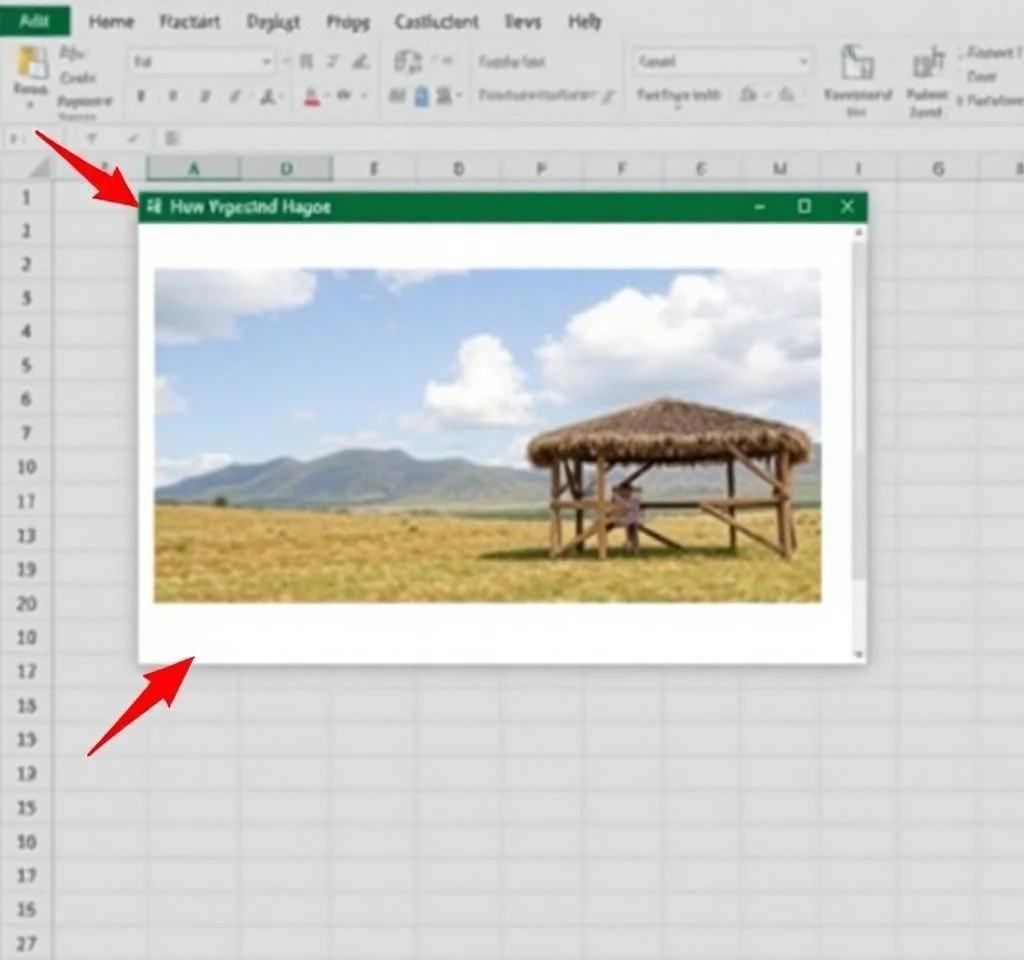Click the blue icon in alignment group
This screenshot has height=960, width=1024.
pyautogui.click(x=421, y=96)
